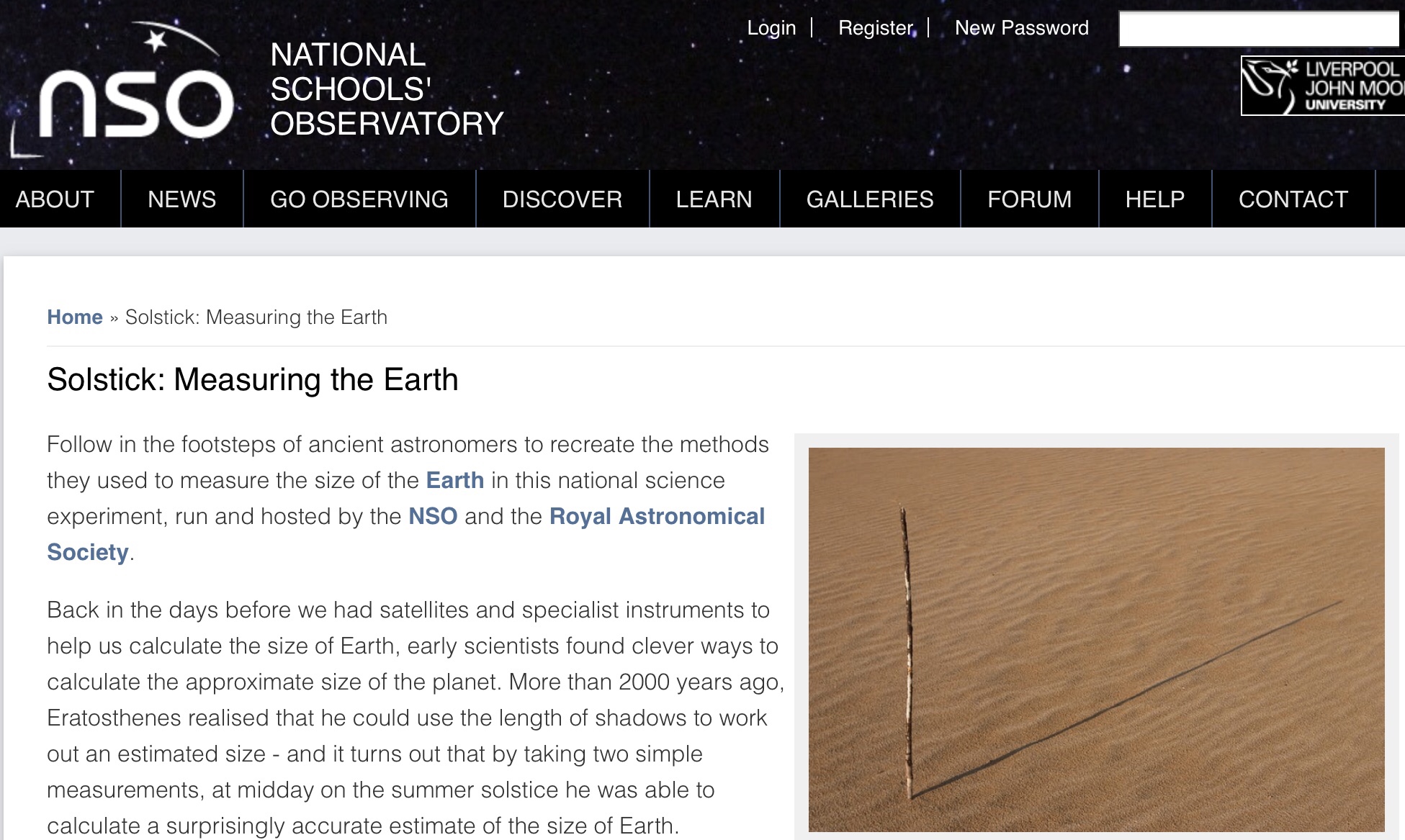The height and width of the screenshot is (840, 1405).
Task: Select the Learn navigation item
Action: (714, 199)
